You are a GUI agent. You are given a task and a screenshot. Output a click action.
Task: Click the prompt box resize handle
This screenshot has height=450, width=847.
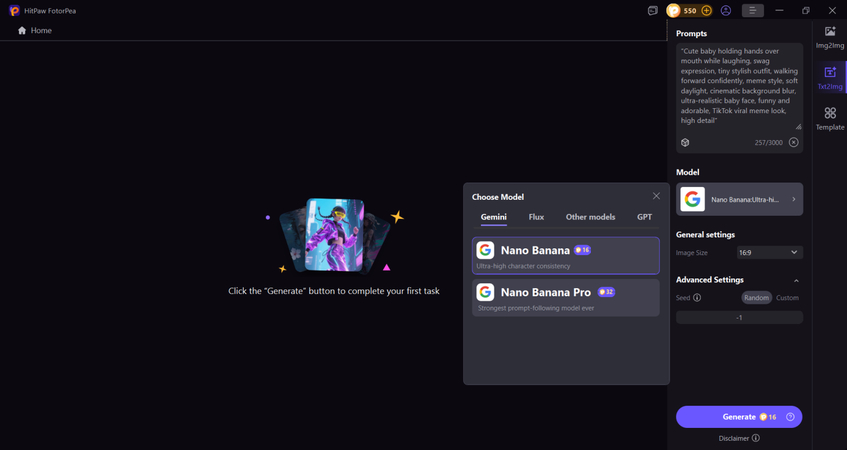tap(798, 127)
